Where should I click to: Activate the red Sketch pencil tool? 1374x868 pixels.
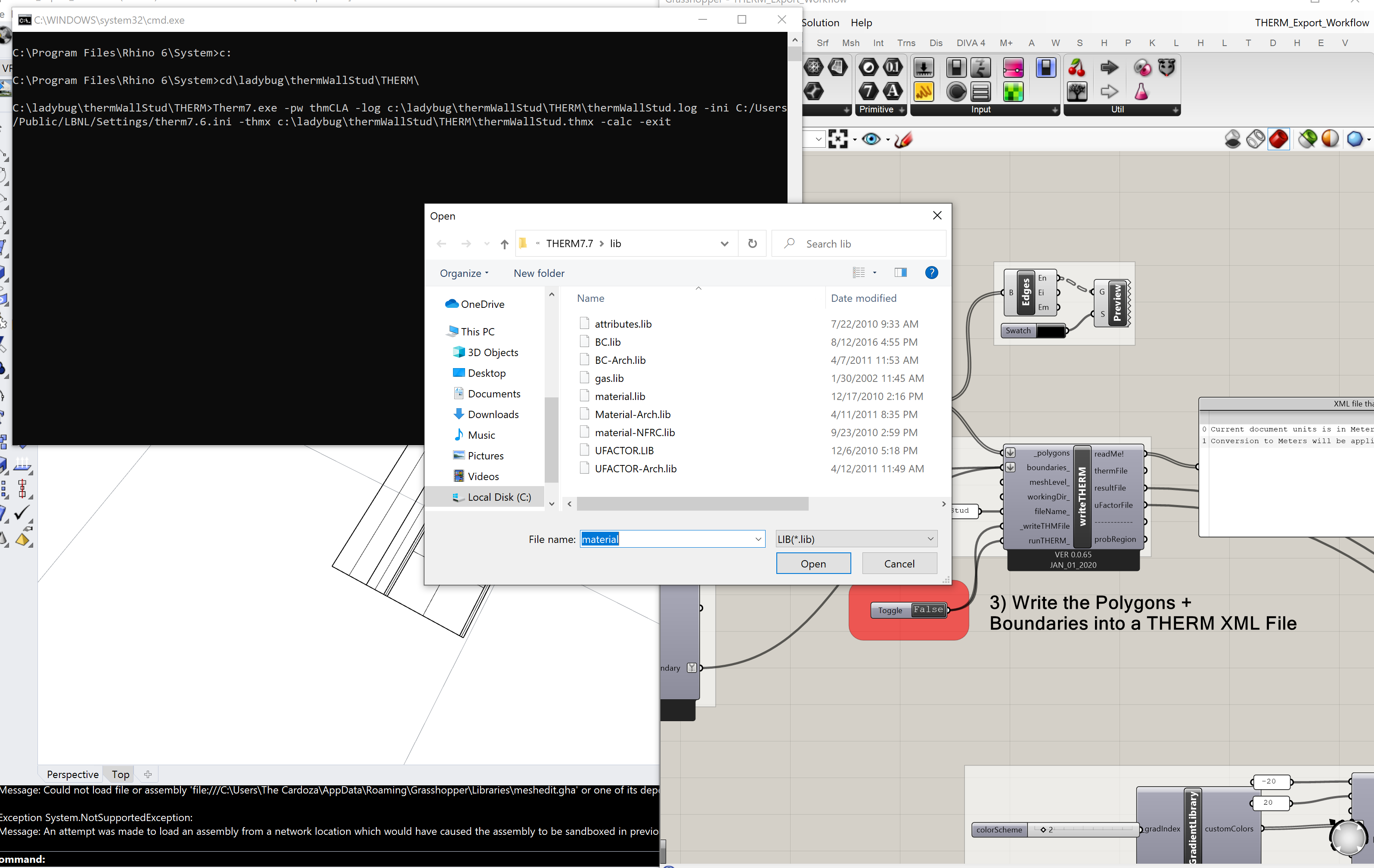(903, 139)
